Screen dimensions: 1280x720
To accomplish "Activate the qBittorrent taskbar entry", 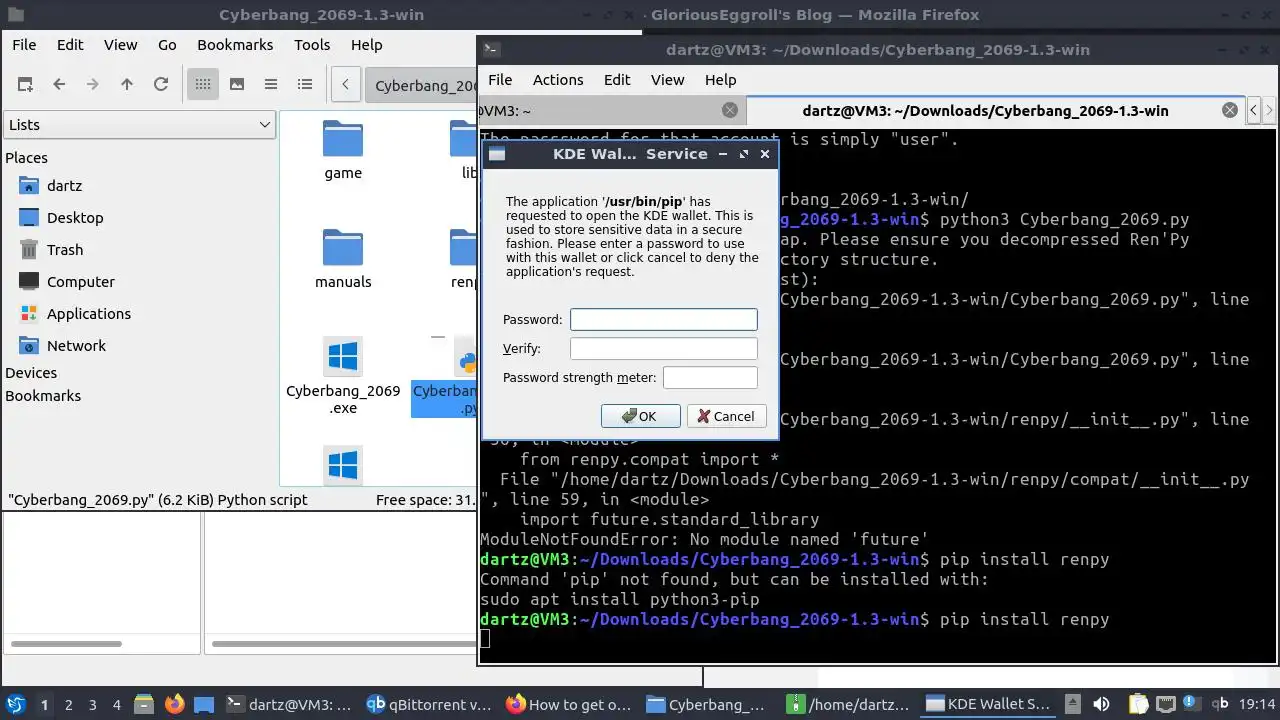I will pyautogui.click(x=429, y=704).
